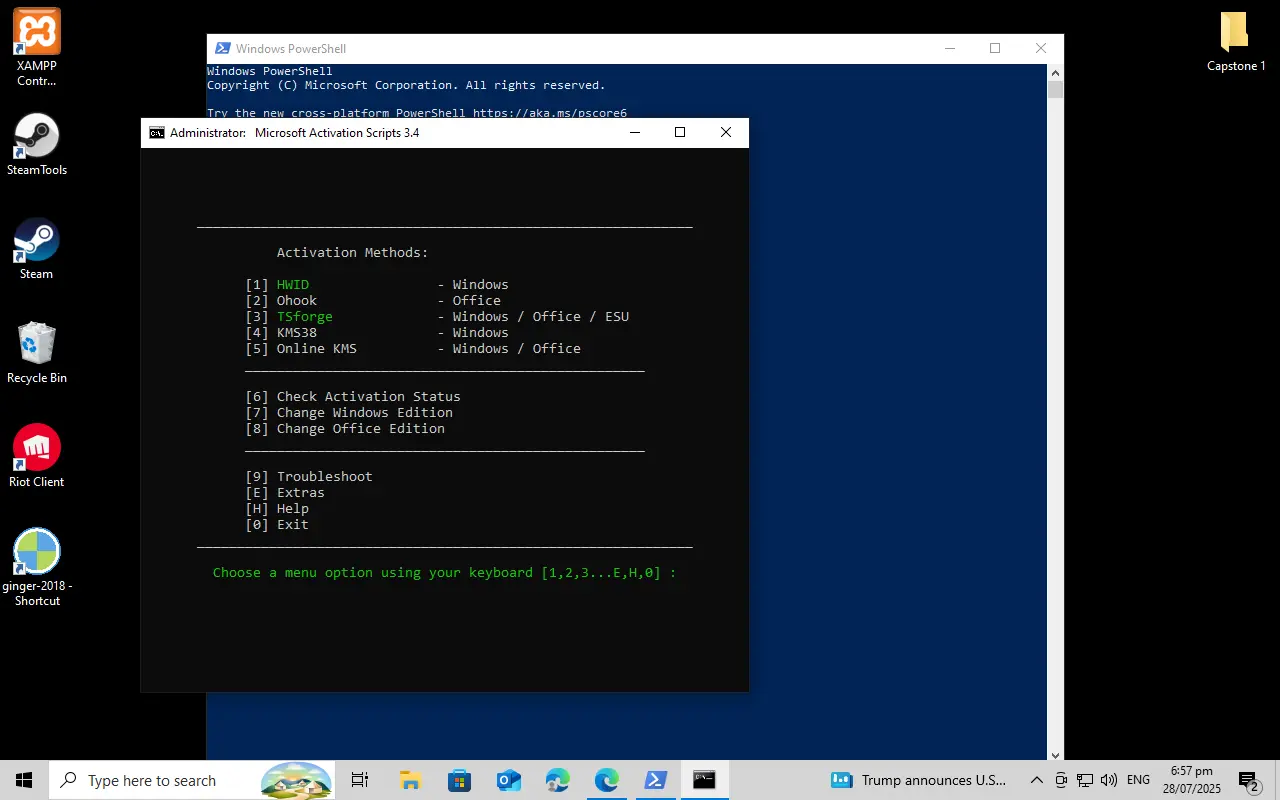Select the Riot Client shortcut icon

coord(37,457)
